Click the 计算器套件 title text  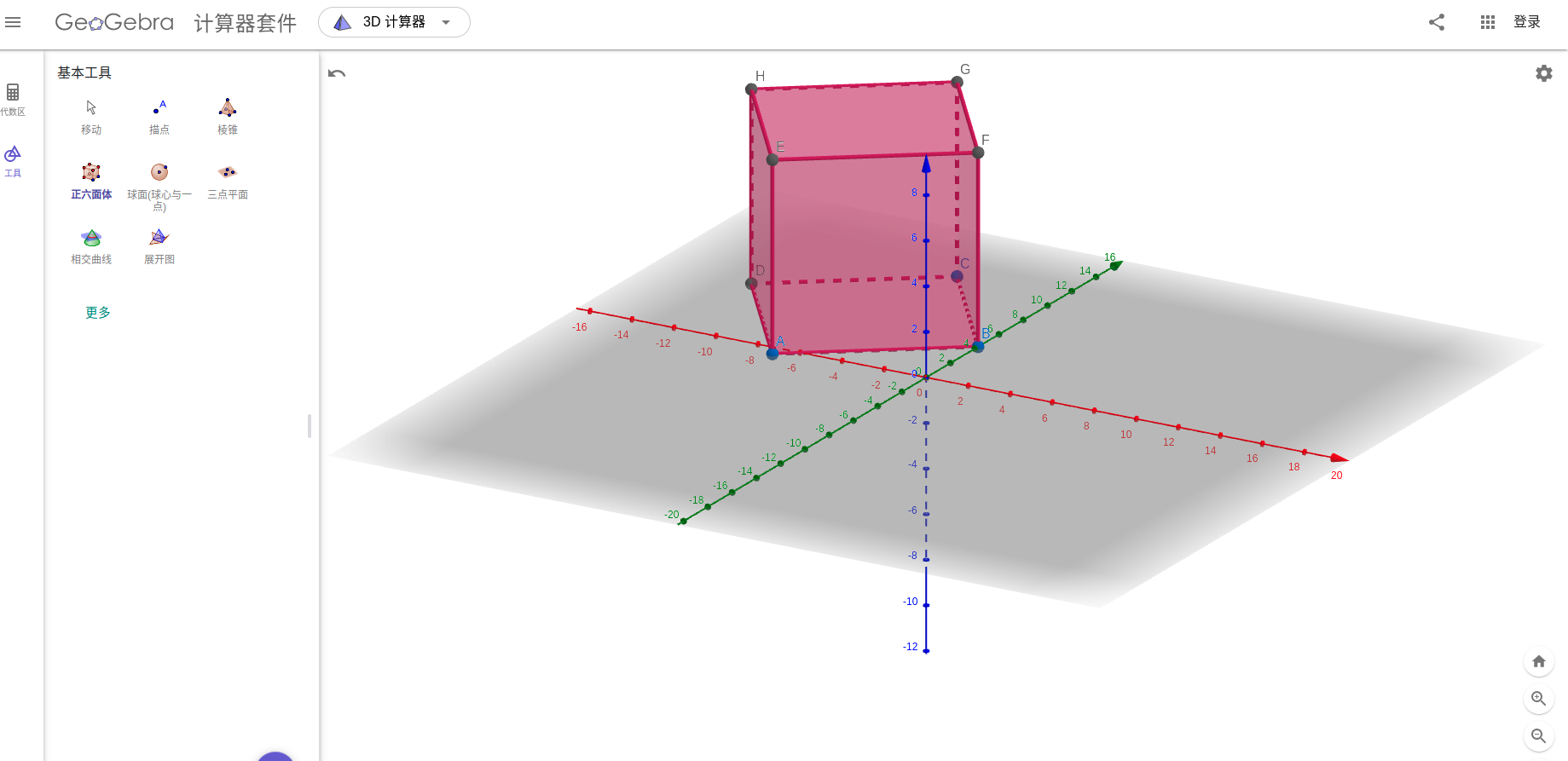point(246,23)
